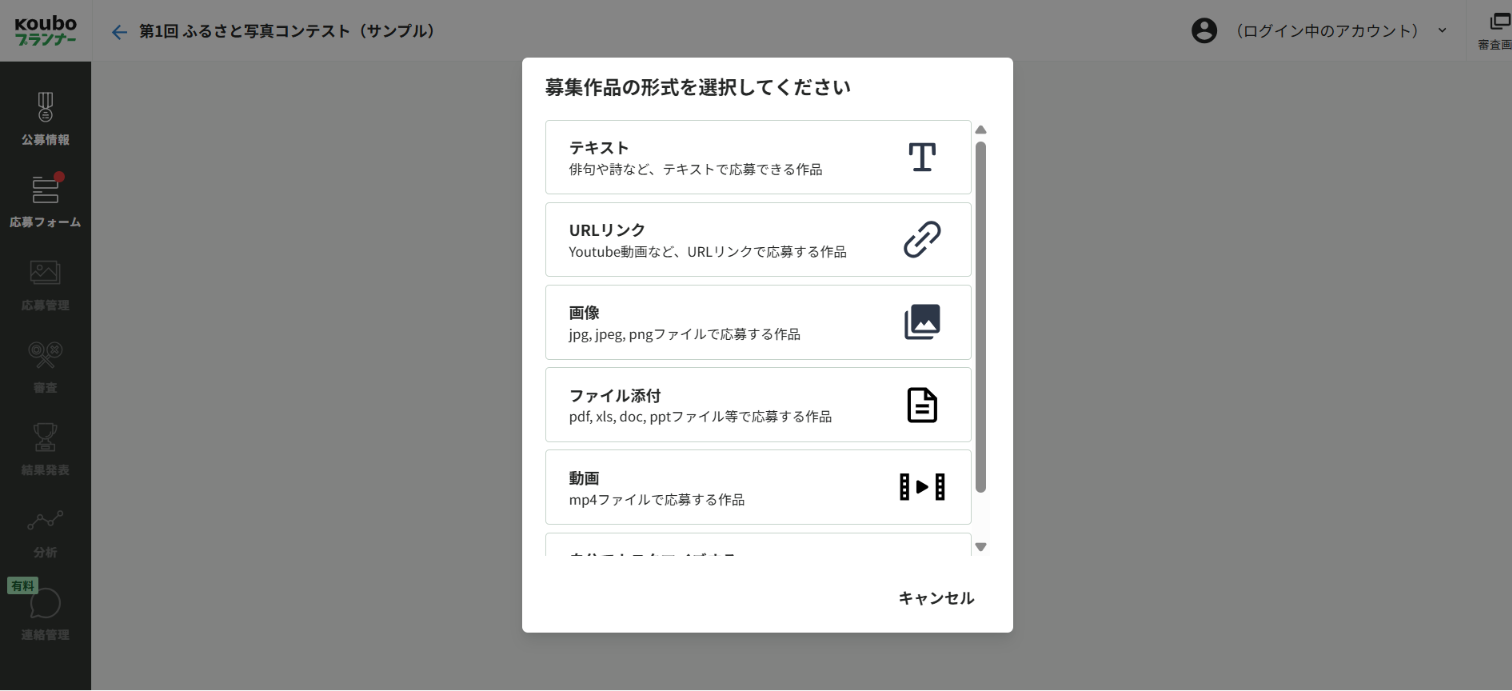Open the 連絡管理 sidebar section
The width and height of the screenshot is (1512, 691).
tap(45, 613)
